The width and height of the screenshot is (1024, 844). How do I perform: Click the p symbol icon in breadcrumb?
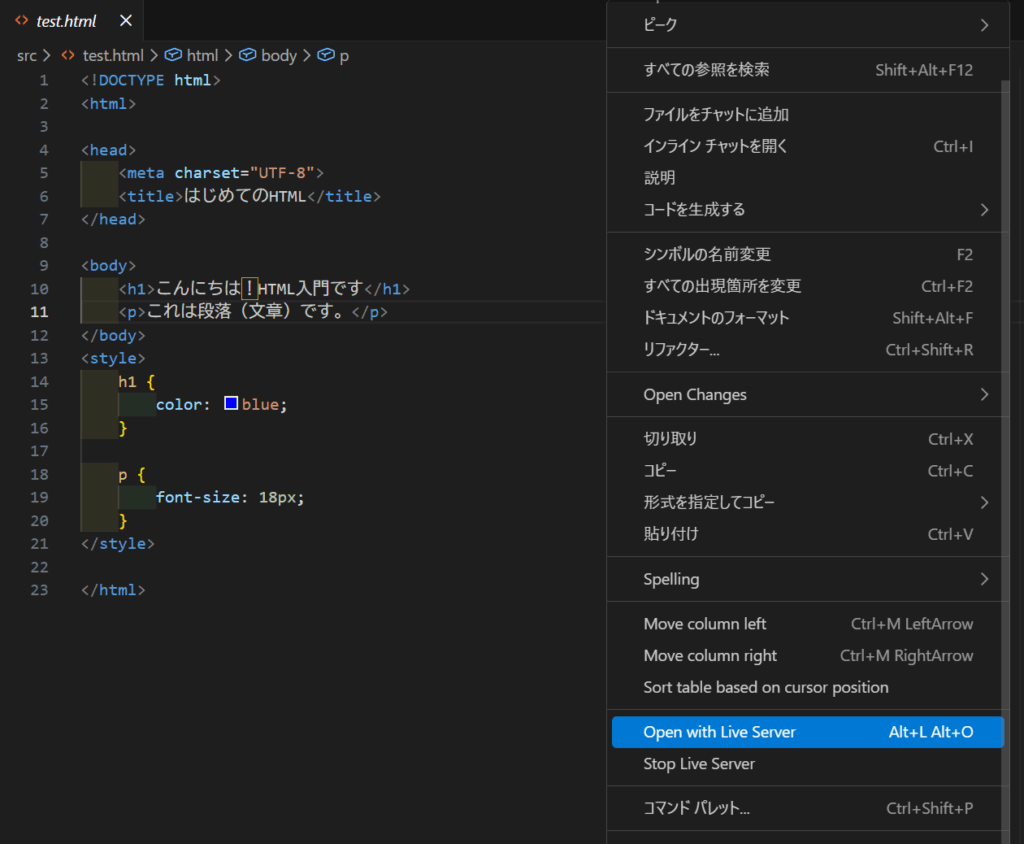pos(325,56)
